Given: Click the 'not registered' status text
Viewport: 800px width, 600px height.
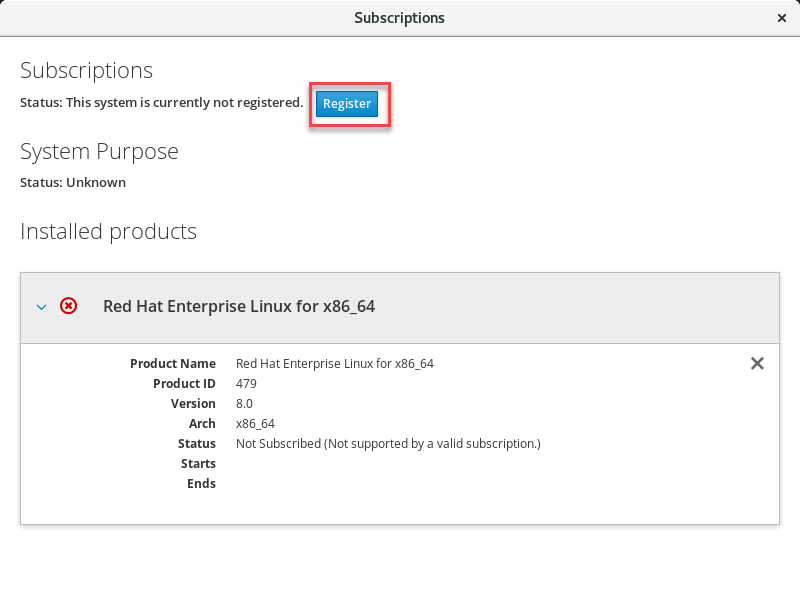Looking at the screenshot, I should [x=161, y=102].
